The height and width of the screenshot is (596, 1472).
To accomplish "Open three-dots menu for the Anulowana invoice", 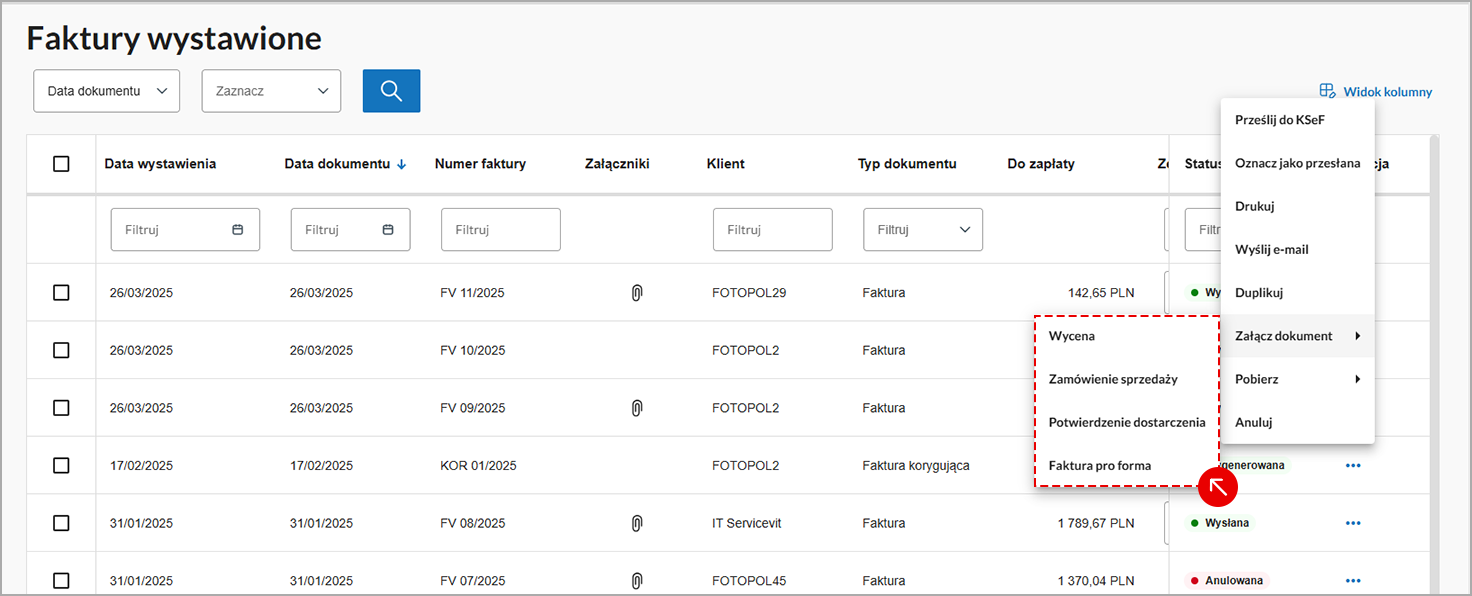I will (1353, 581).
